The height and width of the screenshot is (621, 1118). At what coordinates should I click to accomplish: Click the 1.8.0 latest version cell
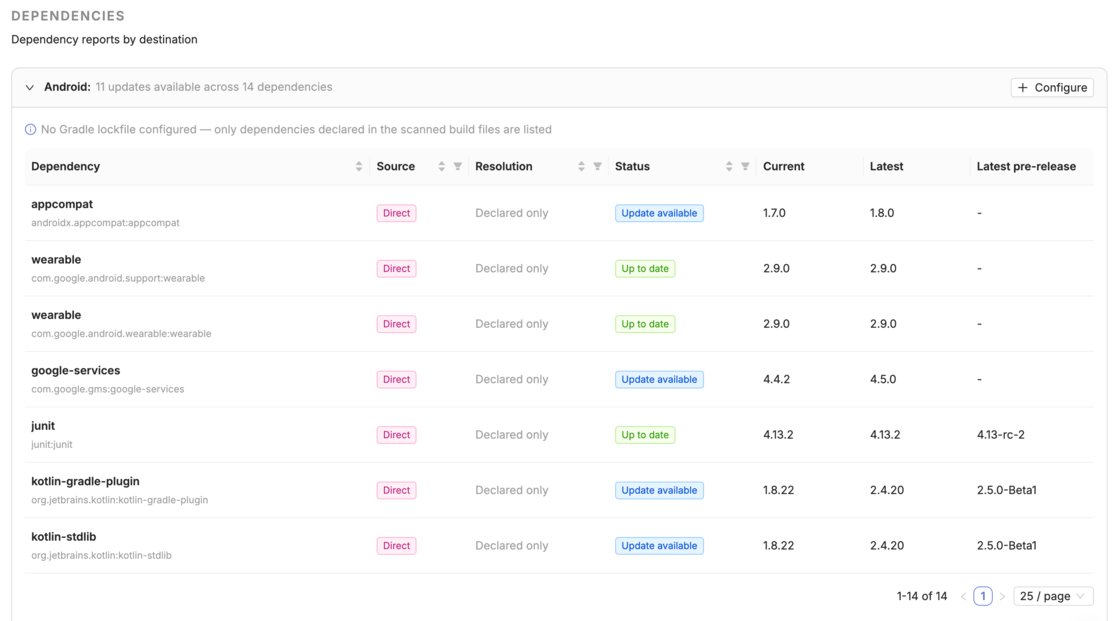pyautogui.click(x=882, y=213)
